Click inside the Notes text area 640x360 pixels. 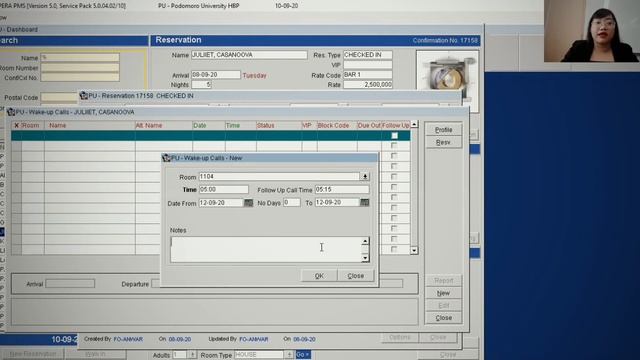266,249
